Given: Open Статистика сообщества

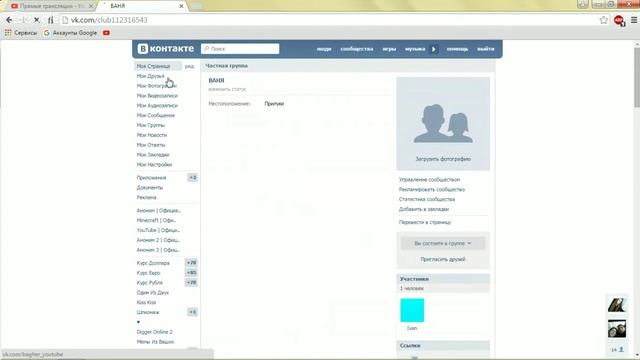Looking at the screenshot, I should click(427, 199).
